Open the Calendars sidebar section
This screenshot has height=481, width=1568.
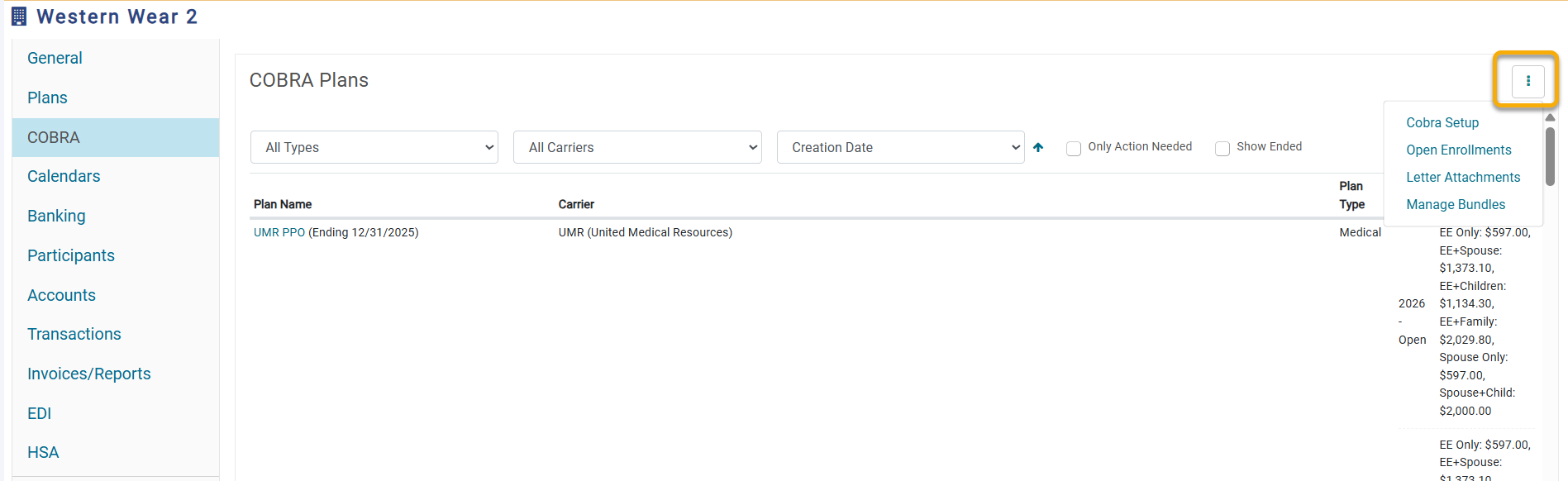tap(64, 176)
